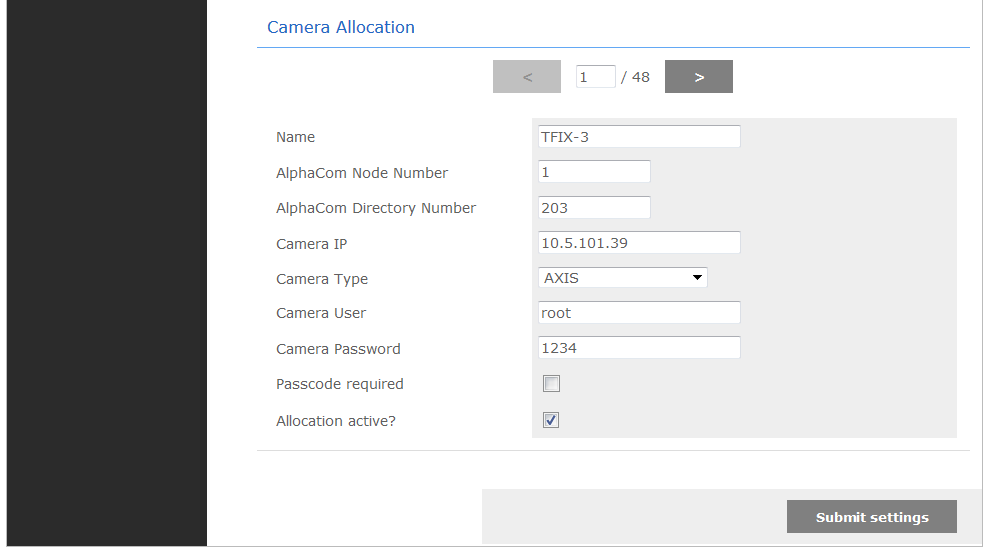Go to the next camera allocation page
988x554 pixels.
tap(699, 77)
